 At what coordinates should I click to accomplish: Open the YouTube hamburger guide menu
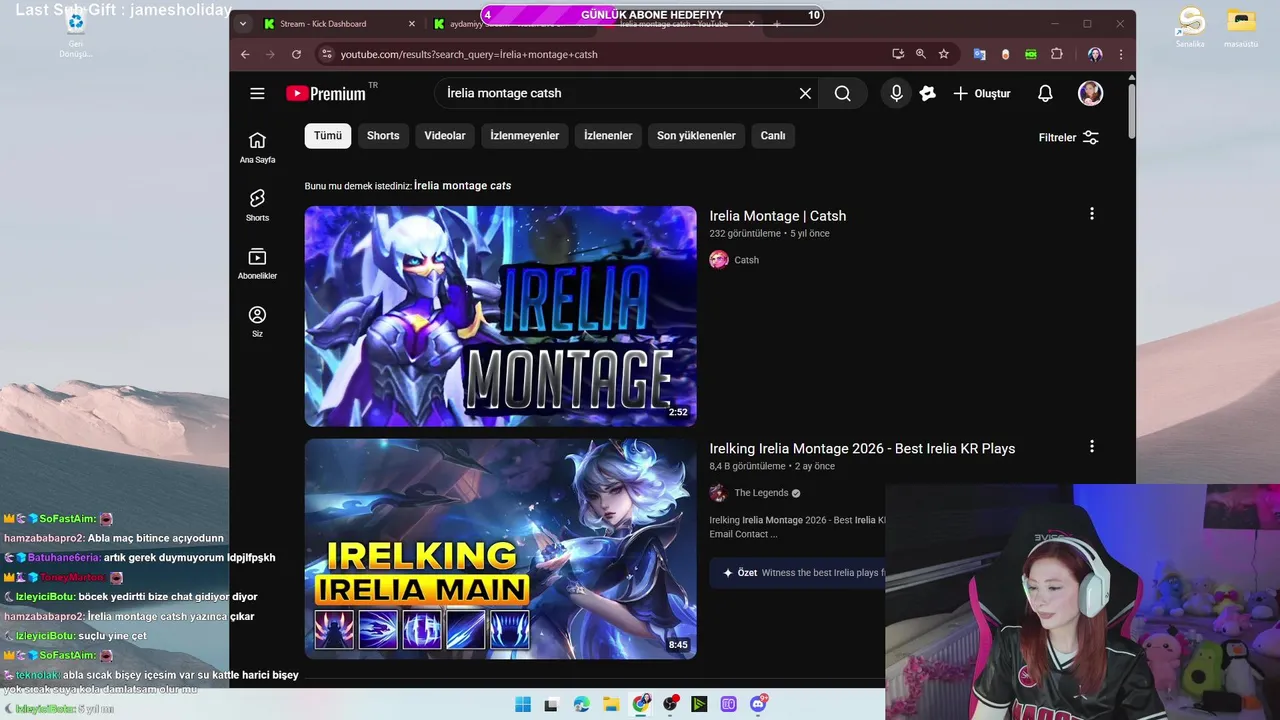257,93
